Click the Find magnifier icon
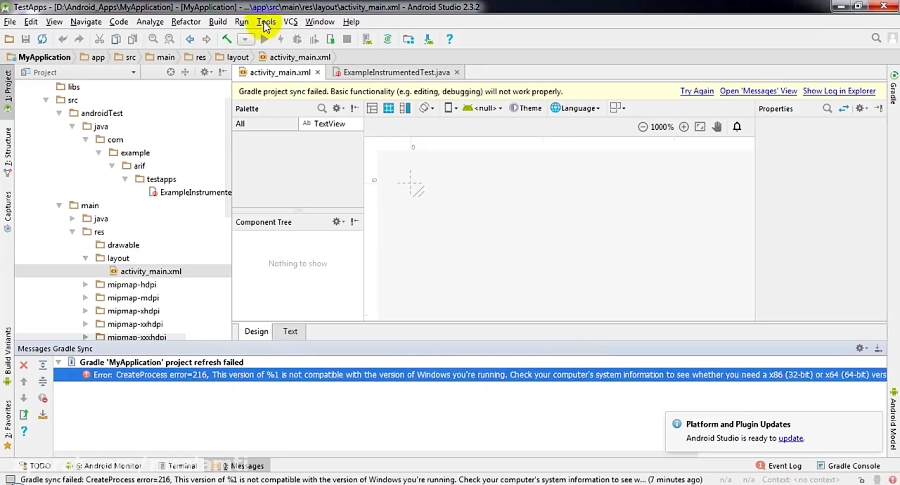This screenshot has height=485, width=900. (153, 39)
